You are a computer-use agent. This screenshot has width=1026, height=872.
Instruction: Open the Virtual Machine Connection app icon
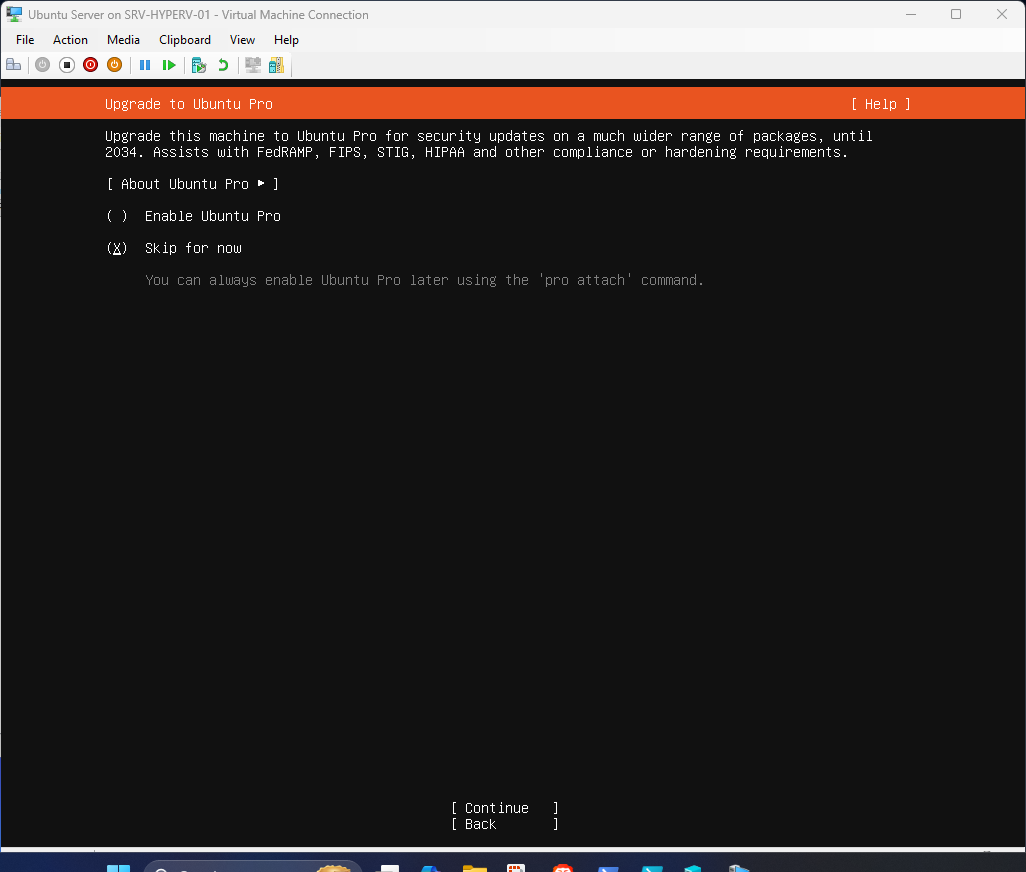(x=12, y=14)
